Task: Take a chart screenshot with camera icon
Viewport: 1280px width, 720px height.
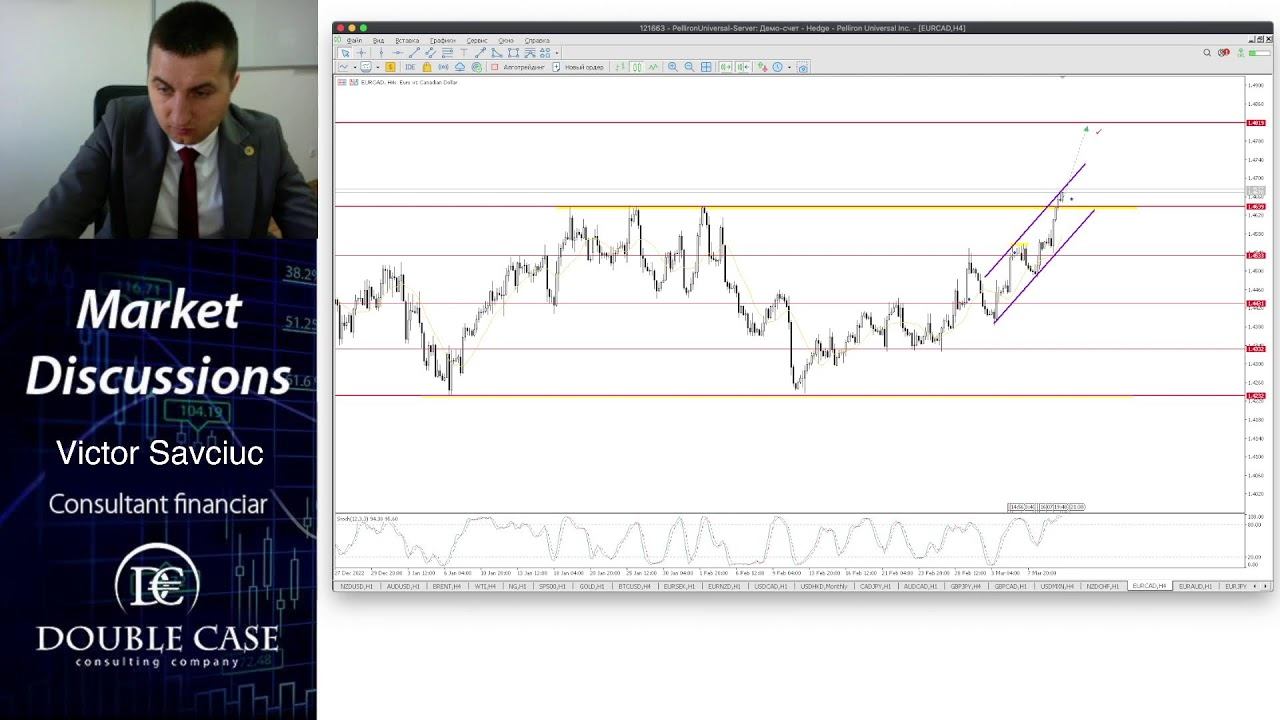Action: pos(803,67)
